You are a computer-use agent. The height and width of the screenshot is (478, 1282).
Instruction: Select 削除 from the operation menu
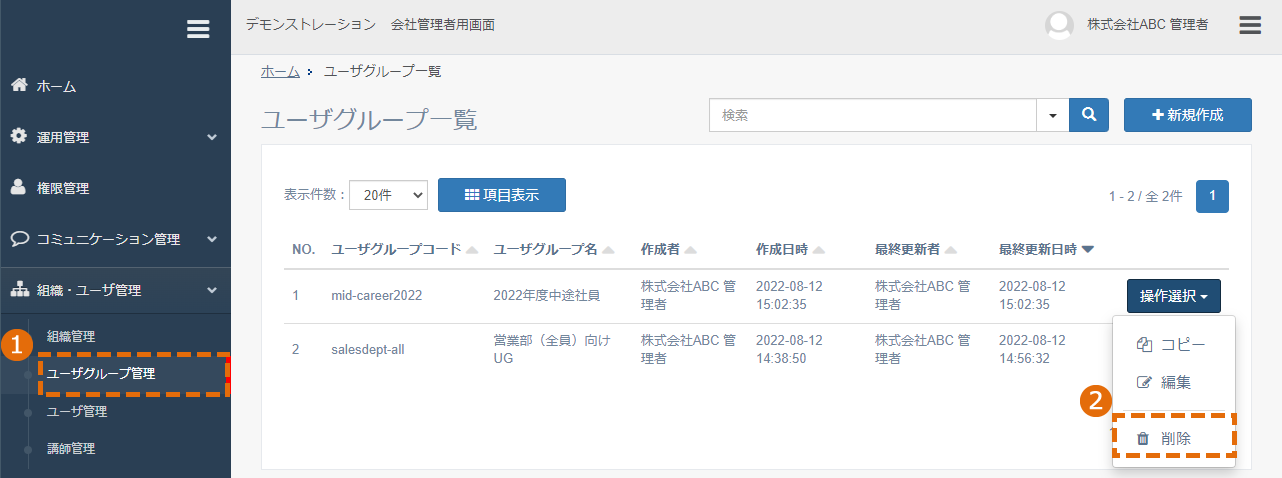(x=1174, y=438)
